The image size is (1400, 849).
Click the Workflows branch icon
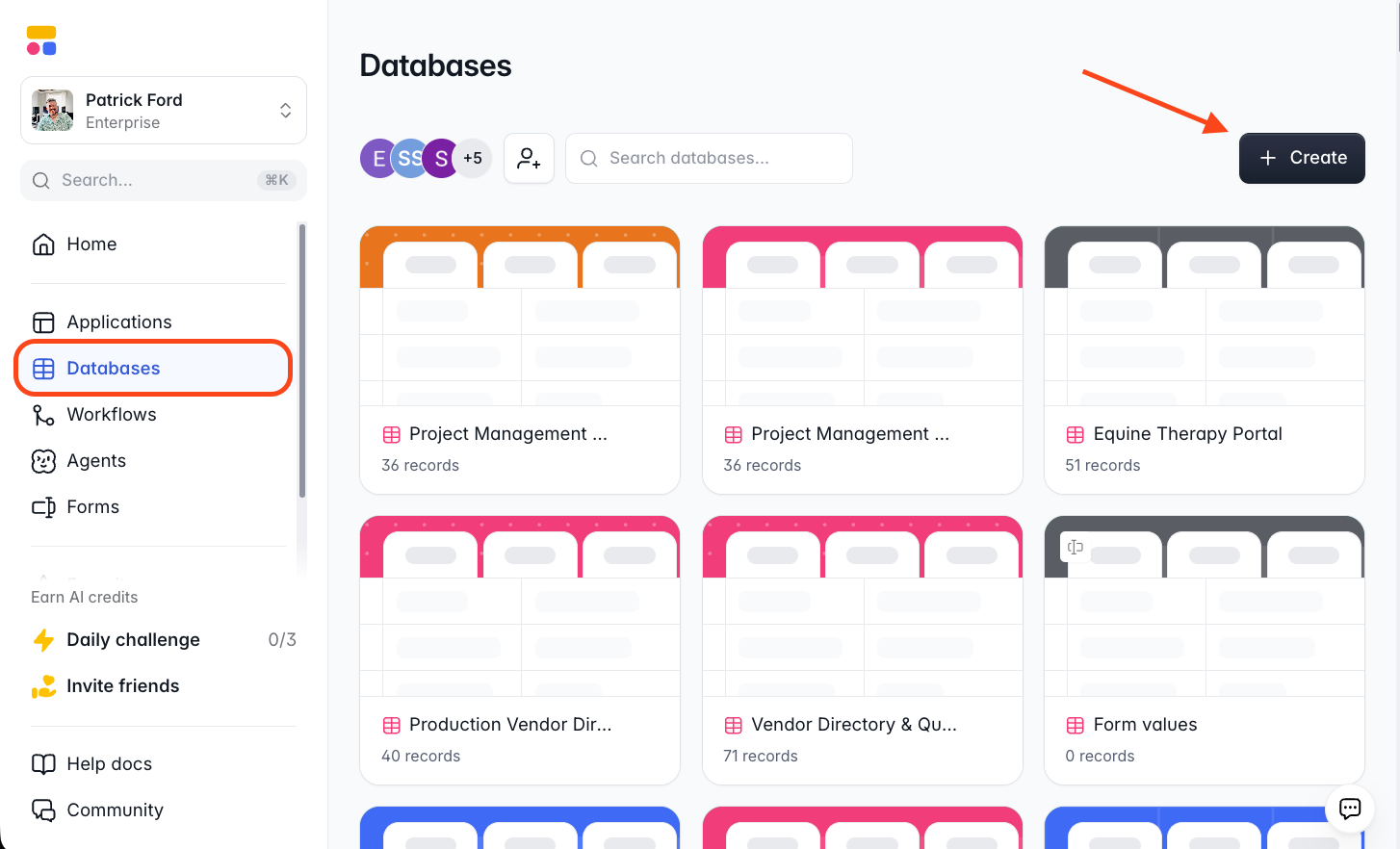[x=43, y=415]
